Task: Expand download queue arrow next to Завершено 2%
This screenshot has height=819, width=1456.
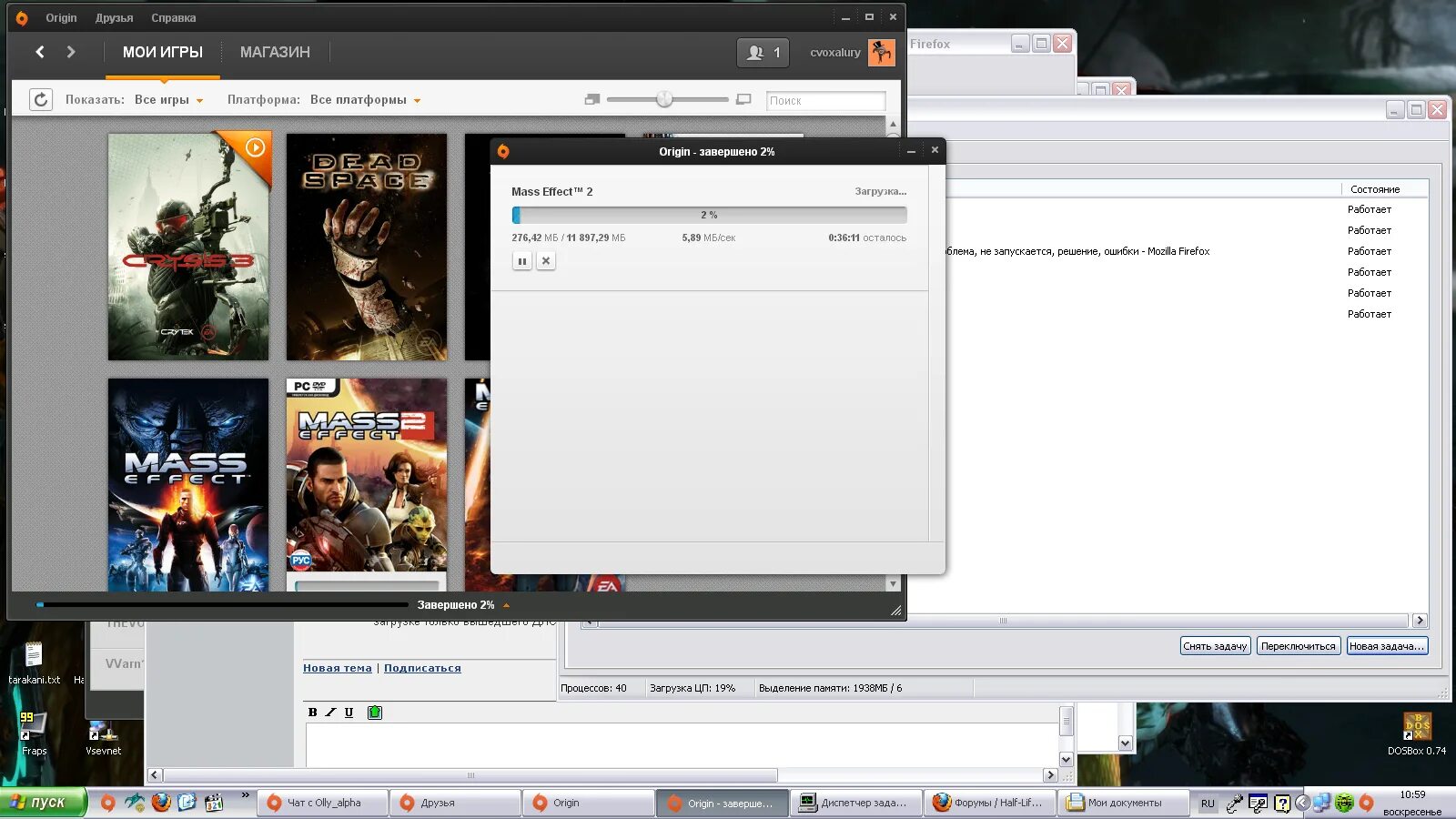Action: click(506, 605)
